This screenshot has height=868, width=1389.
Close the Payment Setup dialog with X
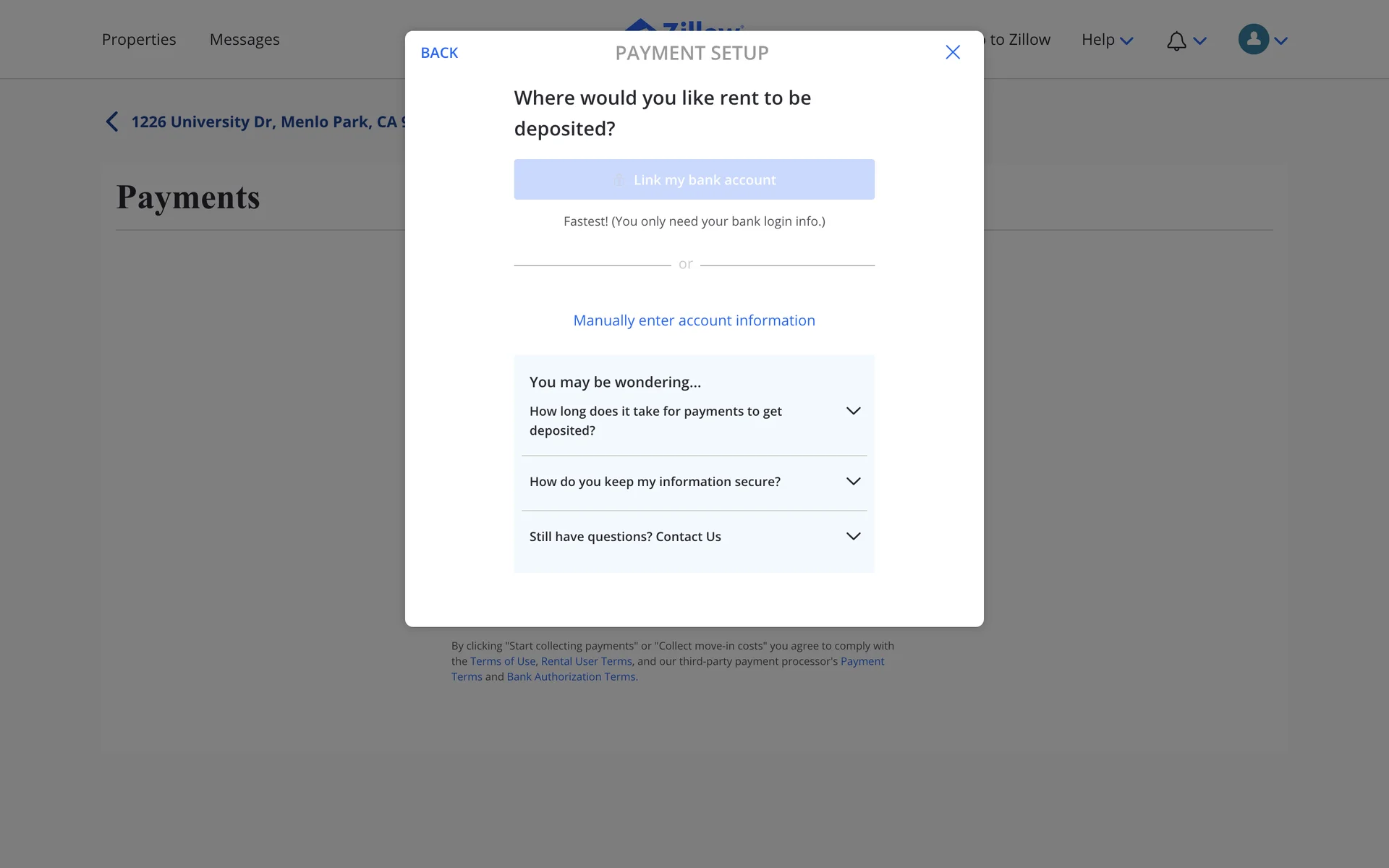point(953,52)
